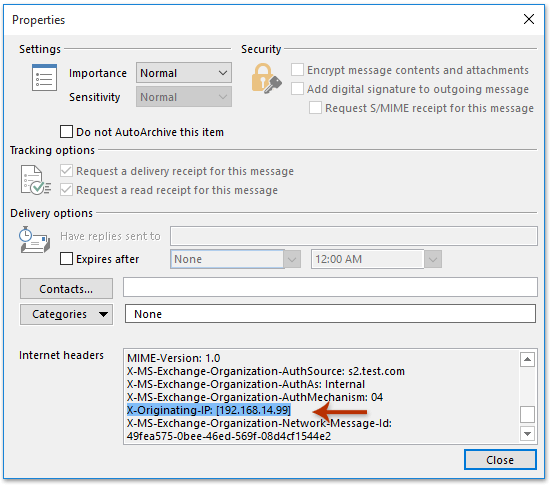Click the Delivery options clock mail icon
Viewport: 554px width, 487px height.
34,240
